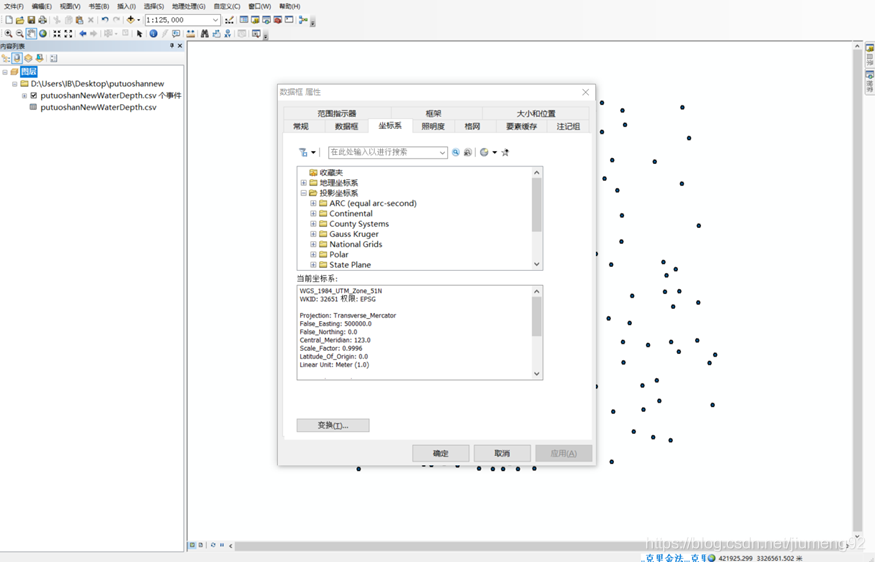Open the 自定义(C) menu
The height and width of the screenshot is (562, 875).
tap(227, 6)
